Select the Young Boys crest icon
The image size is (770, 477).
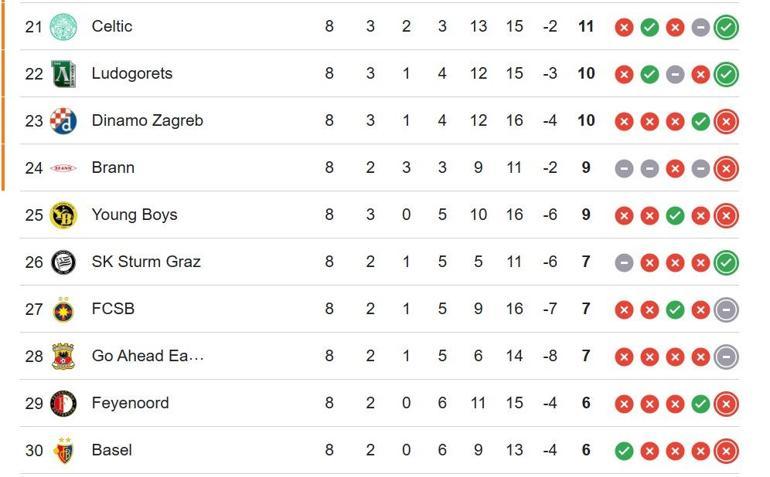point(63,215)
